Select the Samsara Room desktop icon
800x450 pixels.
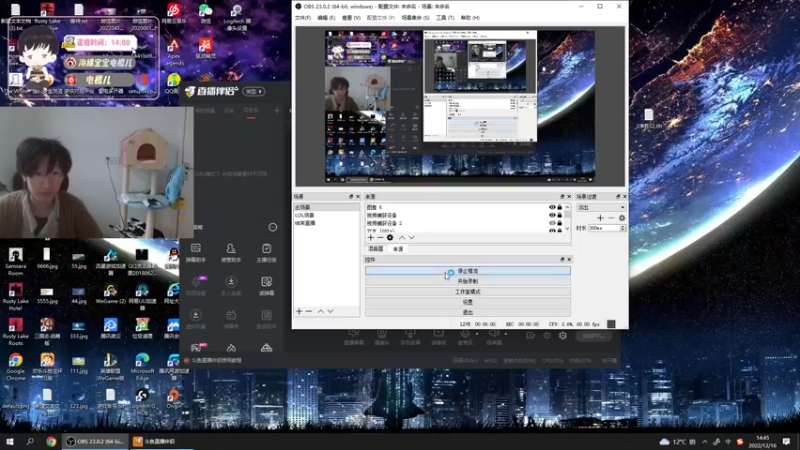coord(16,261)
